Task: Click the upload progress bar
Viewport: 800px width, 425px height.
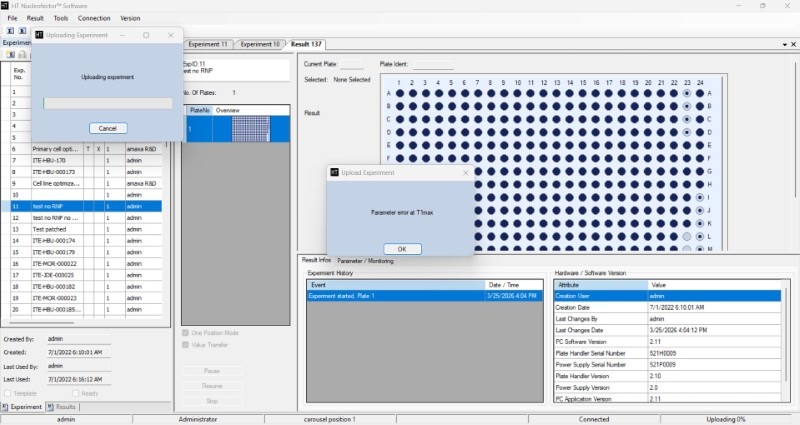Action: 108,103
